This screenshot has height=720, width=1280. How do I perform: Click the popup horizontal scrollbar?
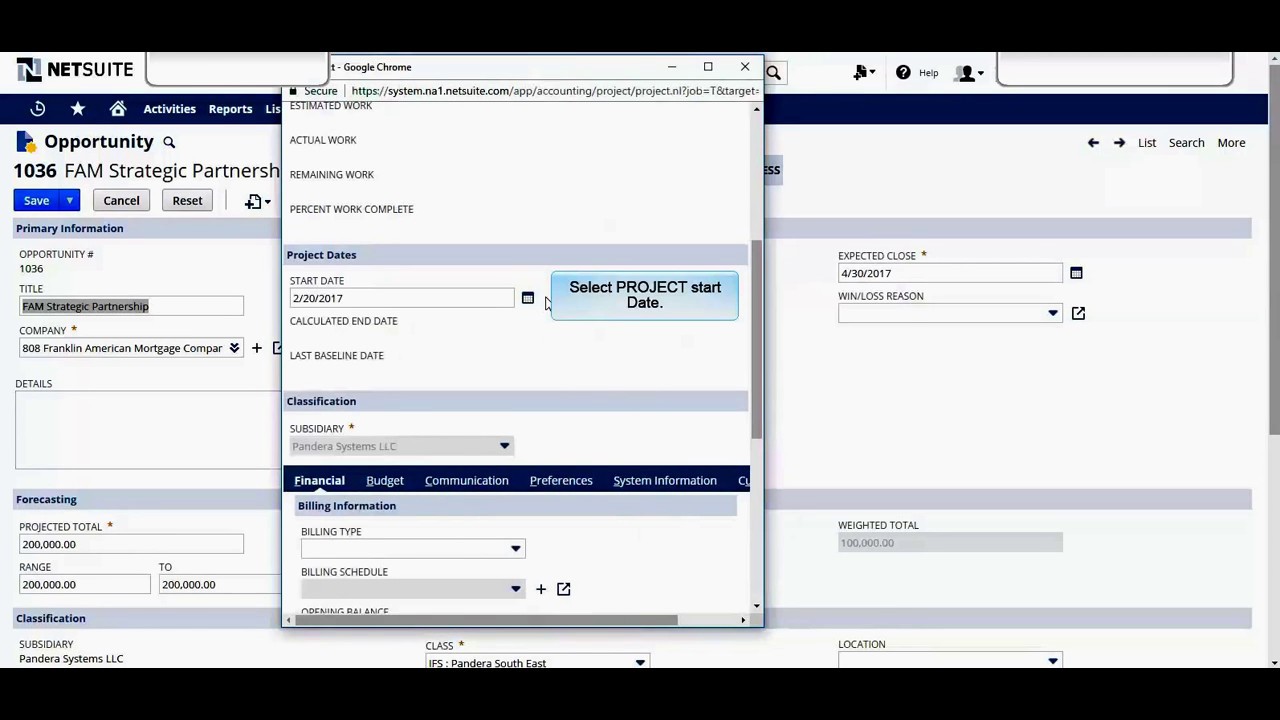pos(485,620)
